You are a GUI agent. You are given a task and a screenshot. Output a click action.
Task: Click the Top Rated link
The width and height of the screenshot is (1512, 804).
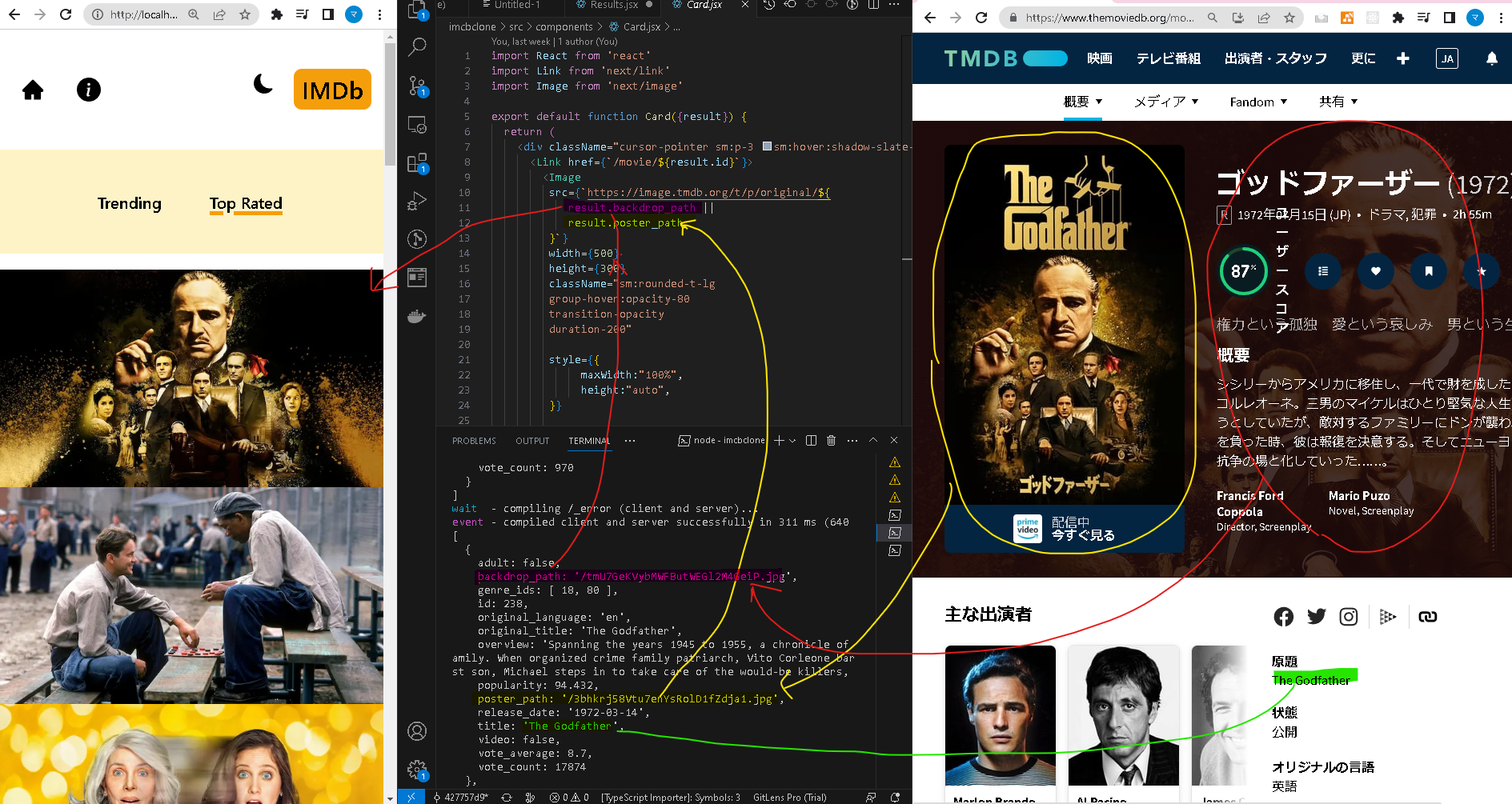point(246,204)
